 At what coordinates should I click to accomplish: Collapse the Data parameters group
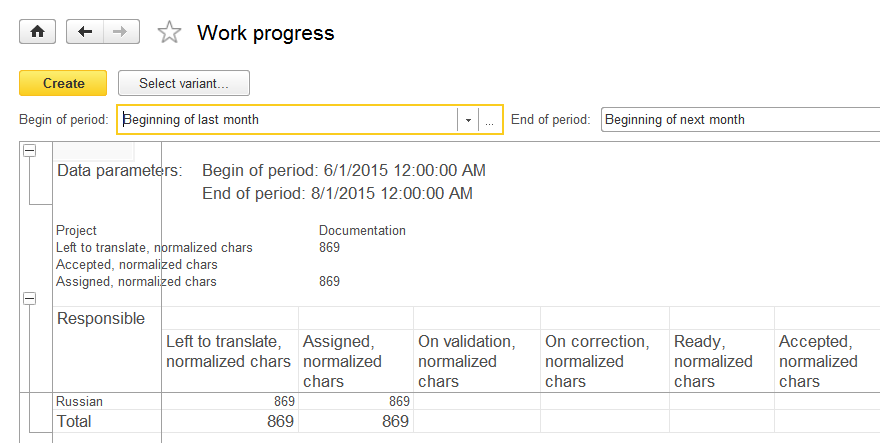(30, 150)
